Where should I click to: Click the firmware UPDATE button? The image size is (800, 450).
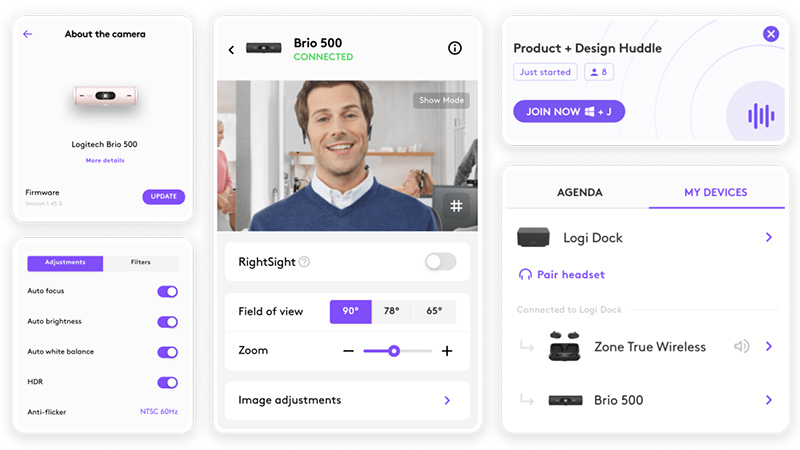click(x=163, y=196)
